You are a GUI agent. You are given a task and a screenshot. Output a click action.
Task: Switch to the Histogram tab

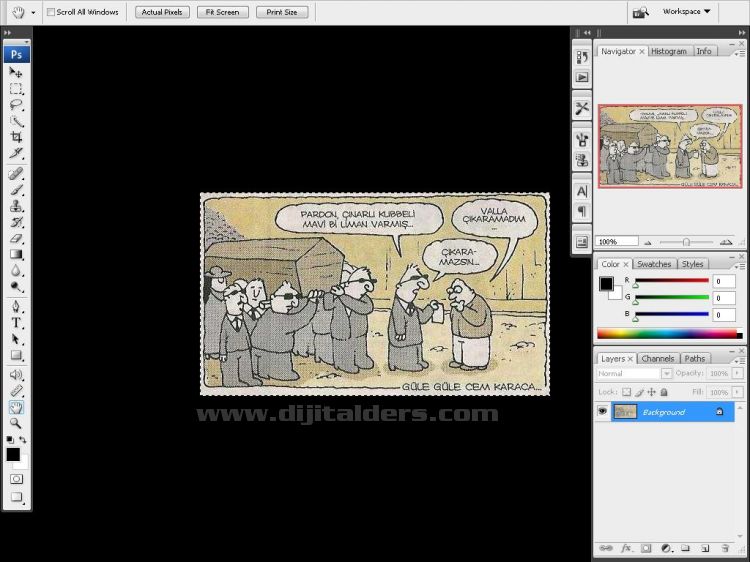pyautogui.click(x=669, y=51)
